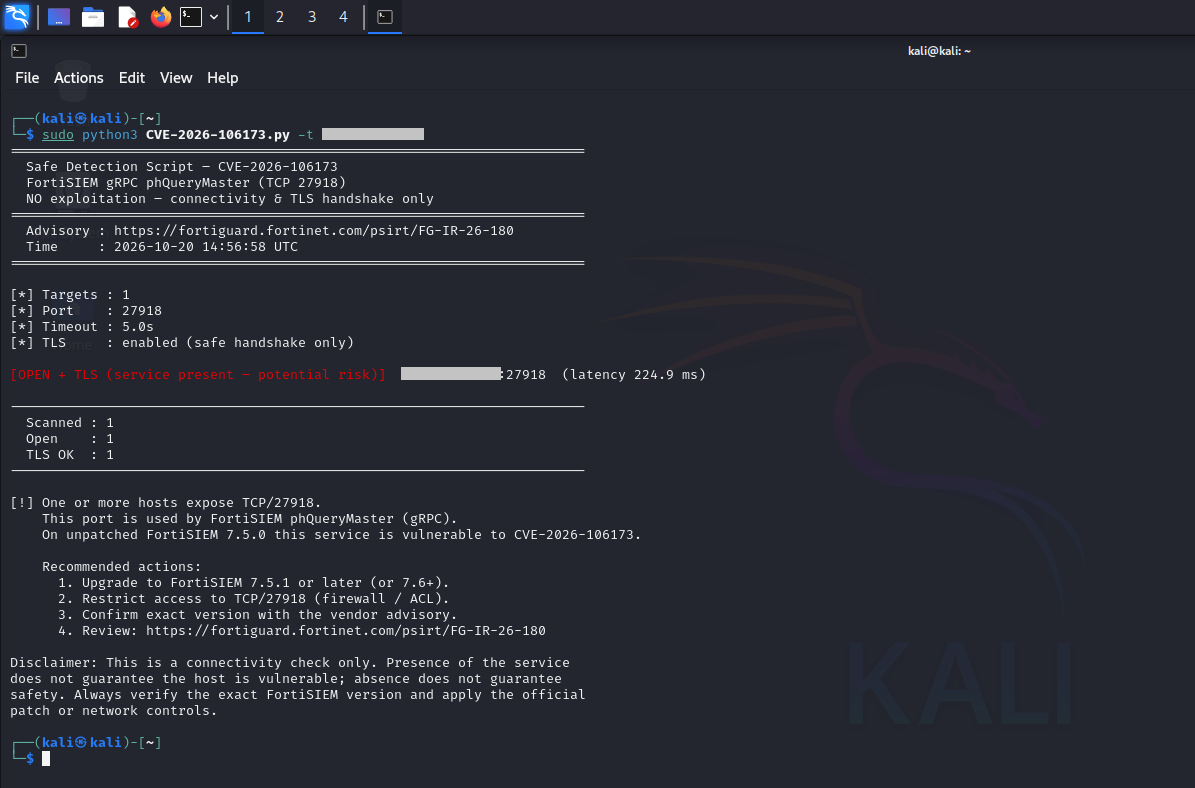Click 'Upgrade to FortiSIEM 7.5.1' recommendation

click(254, 583)
